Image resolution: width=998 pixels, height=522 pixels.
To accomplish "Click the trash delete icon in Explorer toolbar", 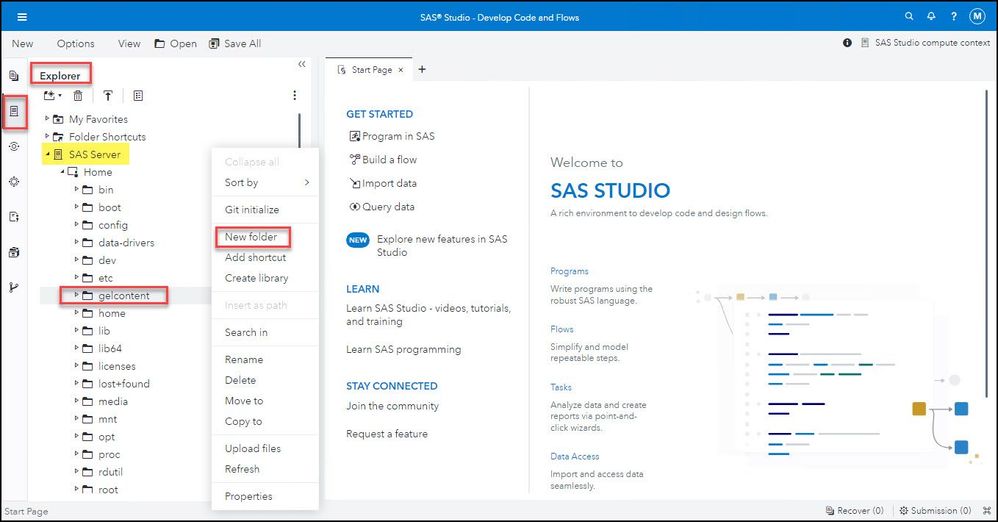I will click(78, 96).
